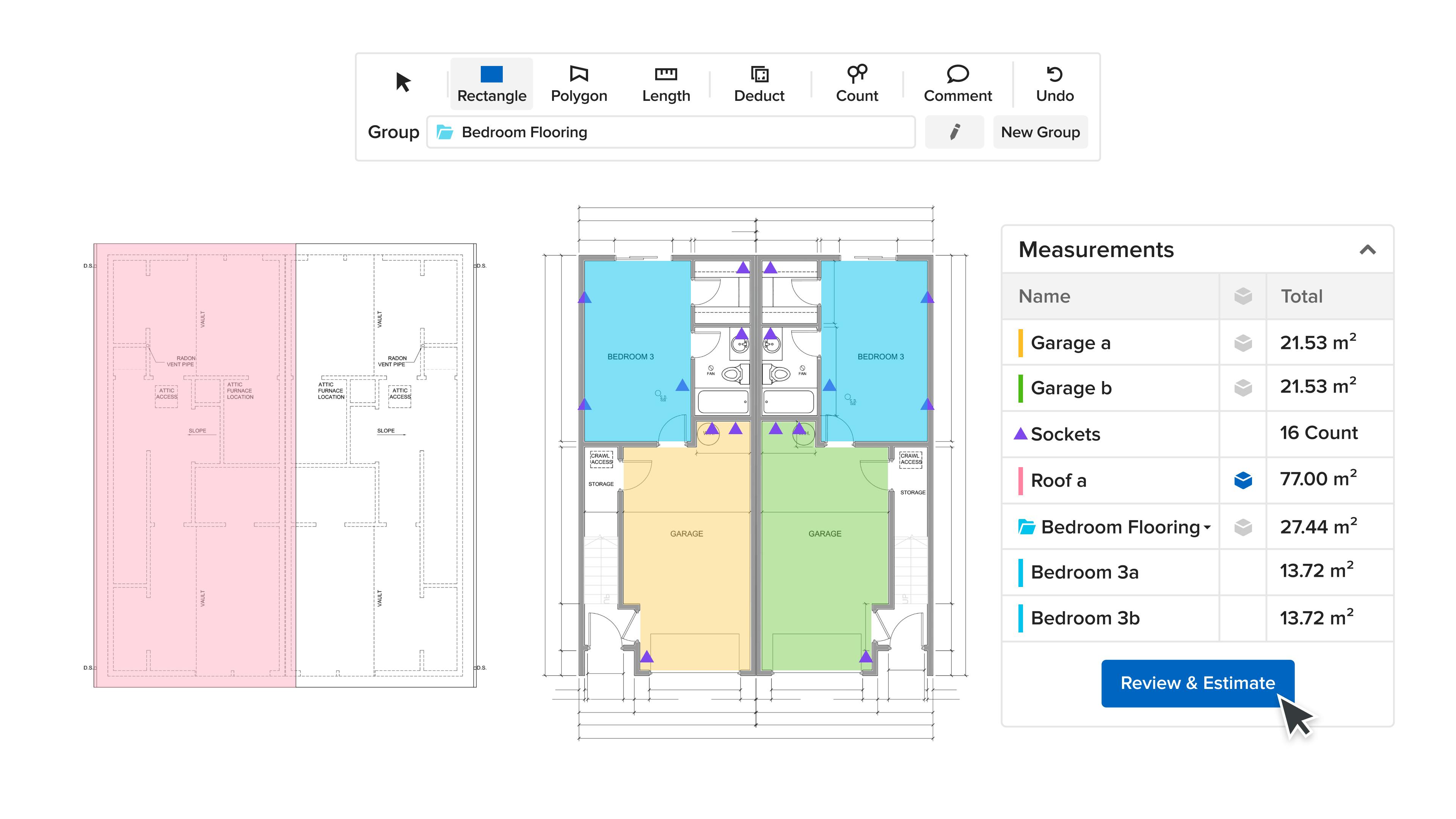Click the green Garage b color bar

pyautogui.click(x=1020, y=388)
